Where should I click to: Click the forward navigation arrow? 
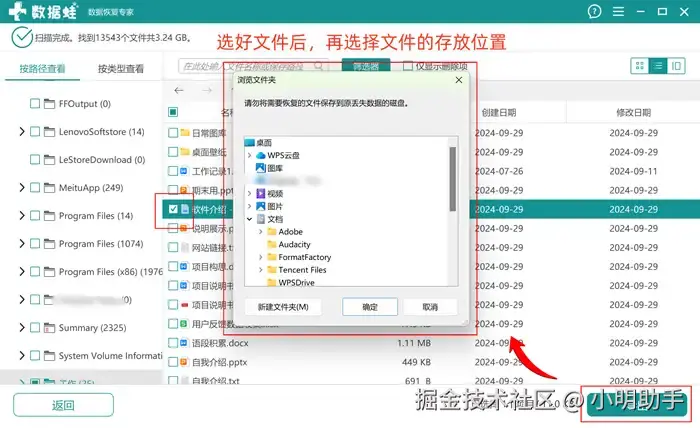point(207,91)
